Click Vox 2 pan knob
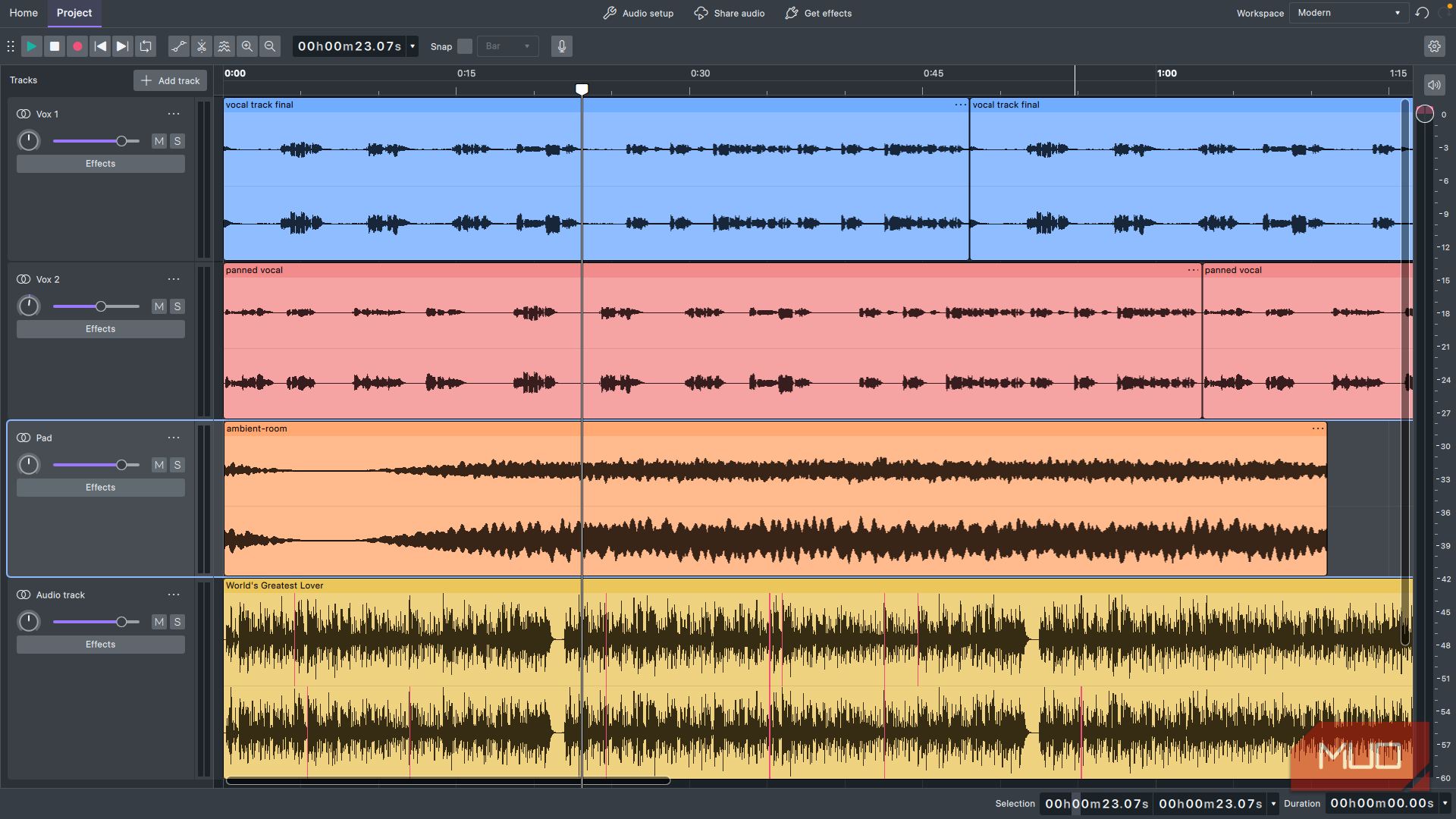 pos(29,306)
